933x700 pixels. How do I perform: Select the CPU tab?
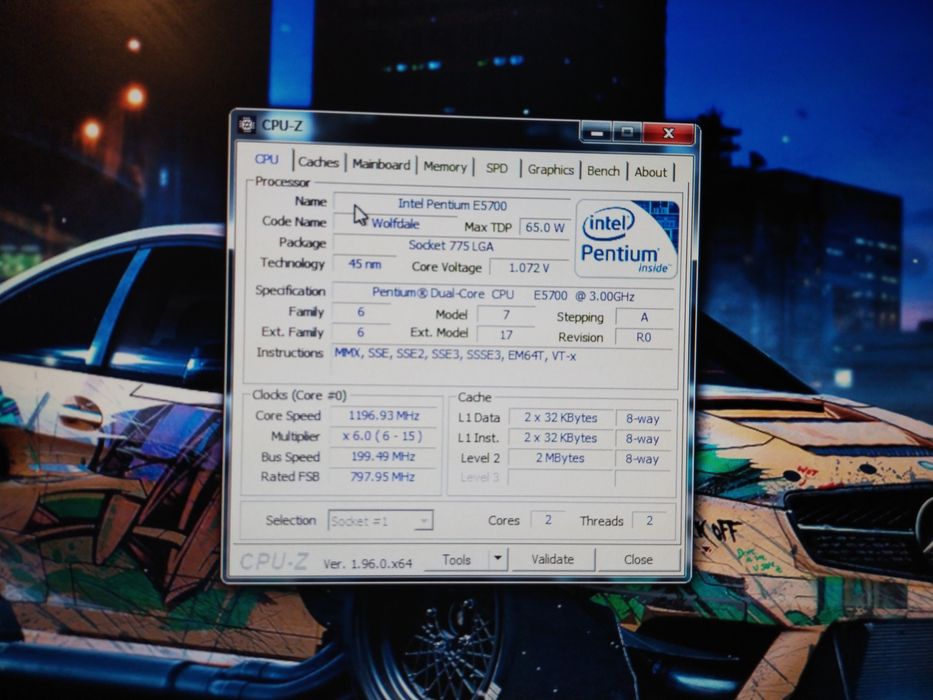tap(267, 160)
